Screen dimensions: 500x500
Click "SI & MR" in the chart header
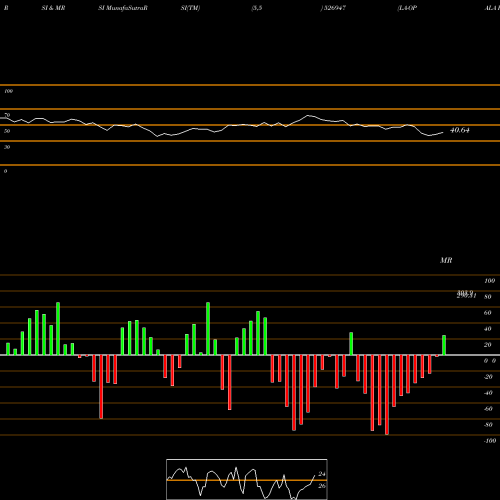(x=53, y=8)
